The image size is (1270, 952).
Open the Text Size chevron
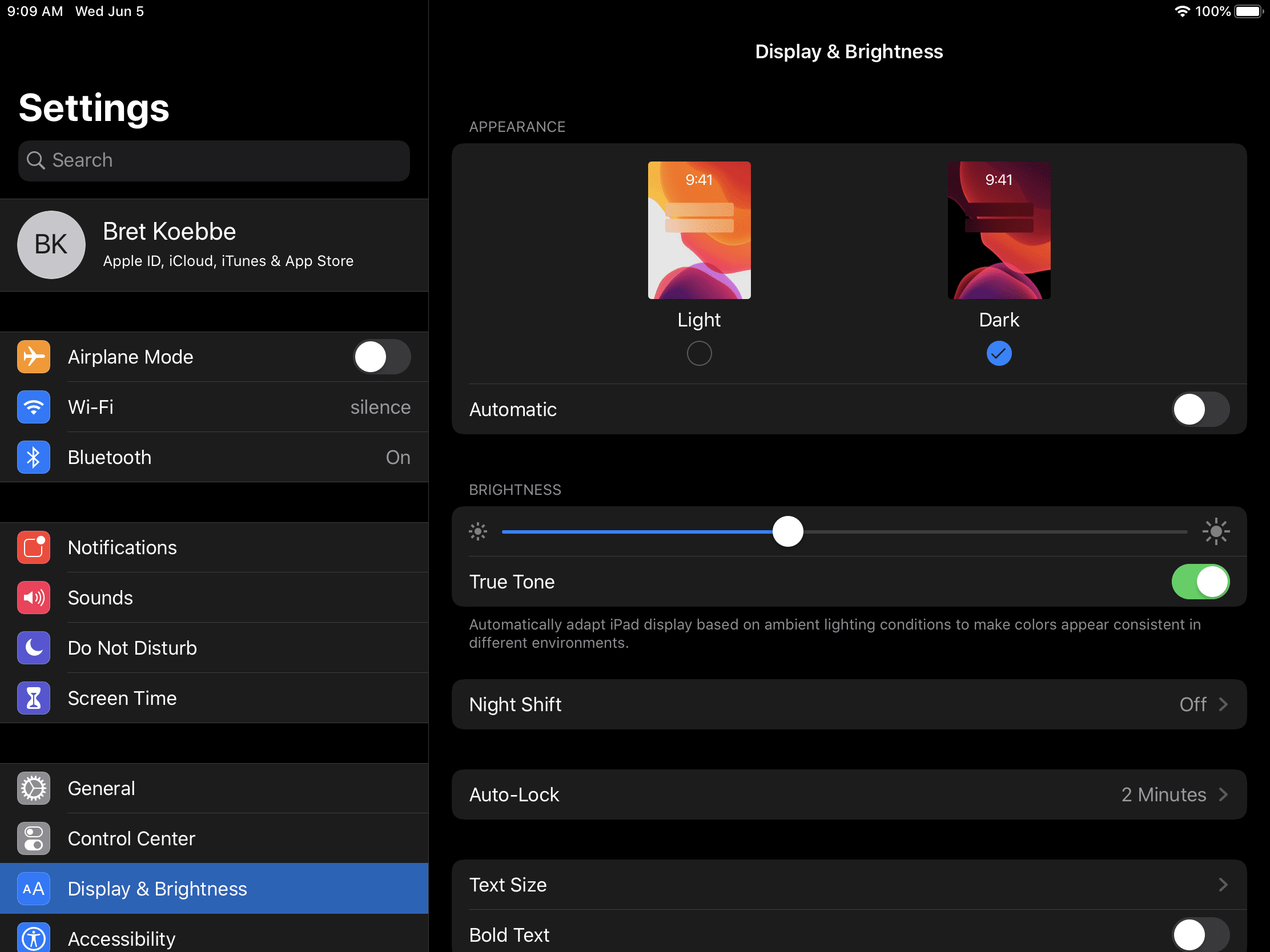click(x=1223, y=884)
